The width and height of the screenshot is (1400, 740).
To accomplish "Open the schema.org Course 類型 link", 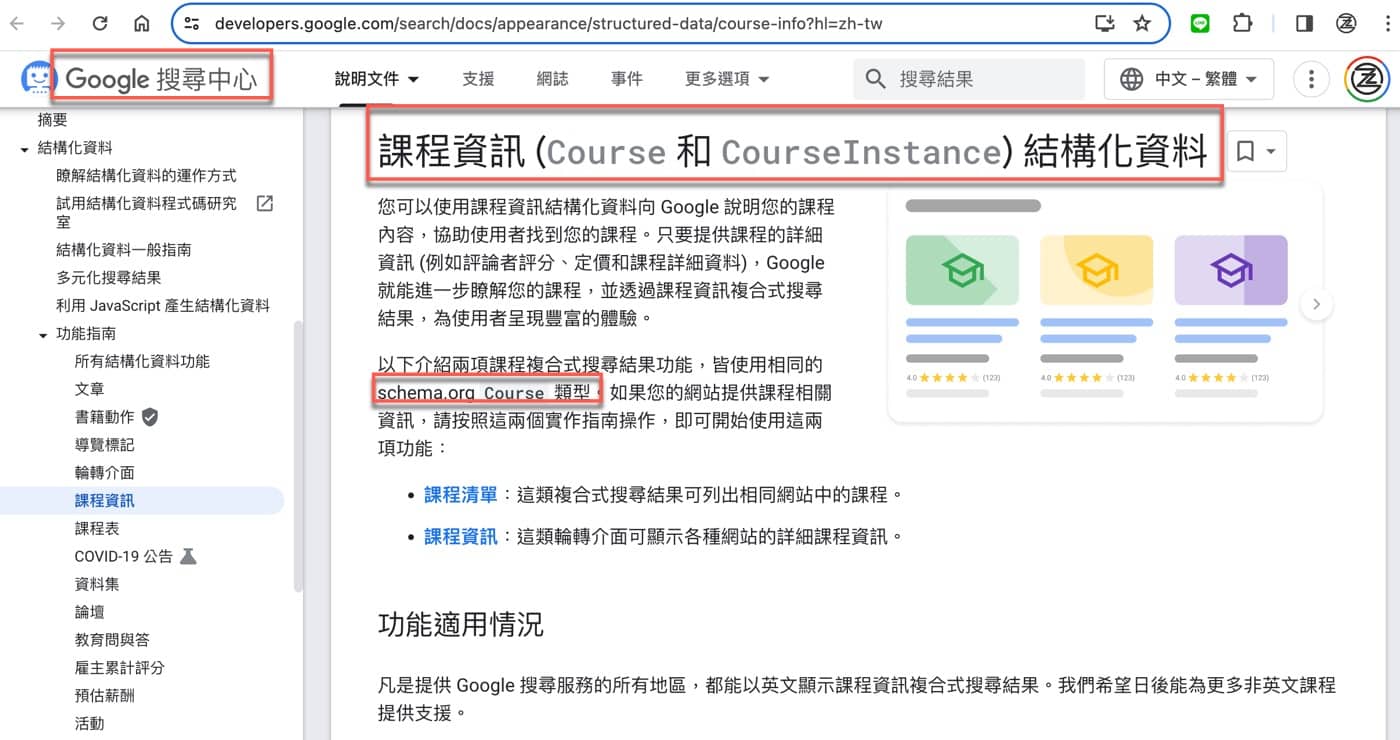I will 485,391.
